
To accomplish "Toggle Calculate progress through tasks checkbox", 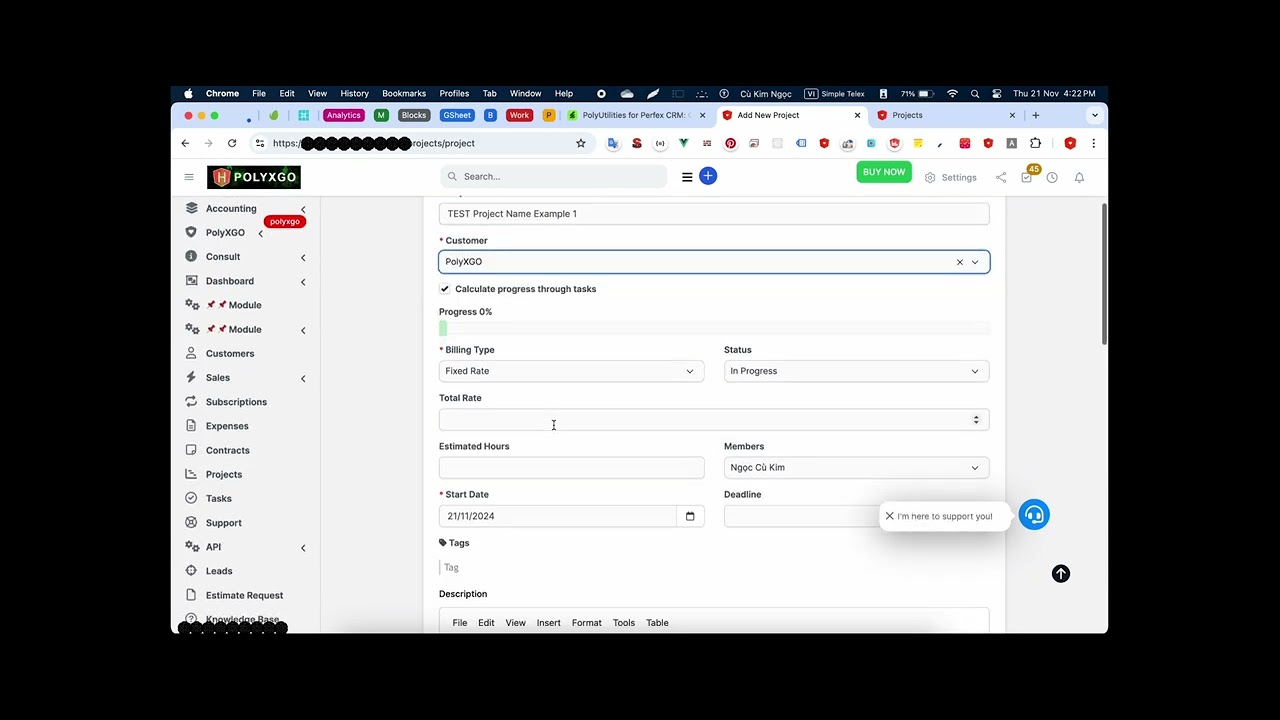I will click(x=445, y=289).
